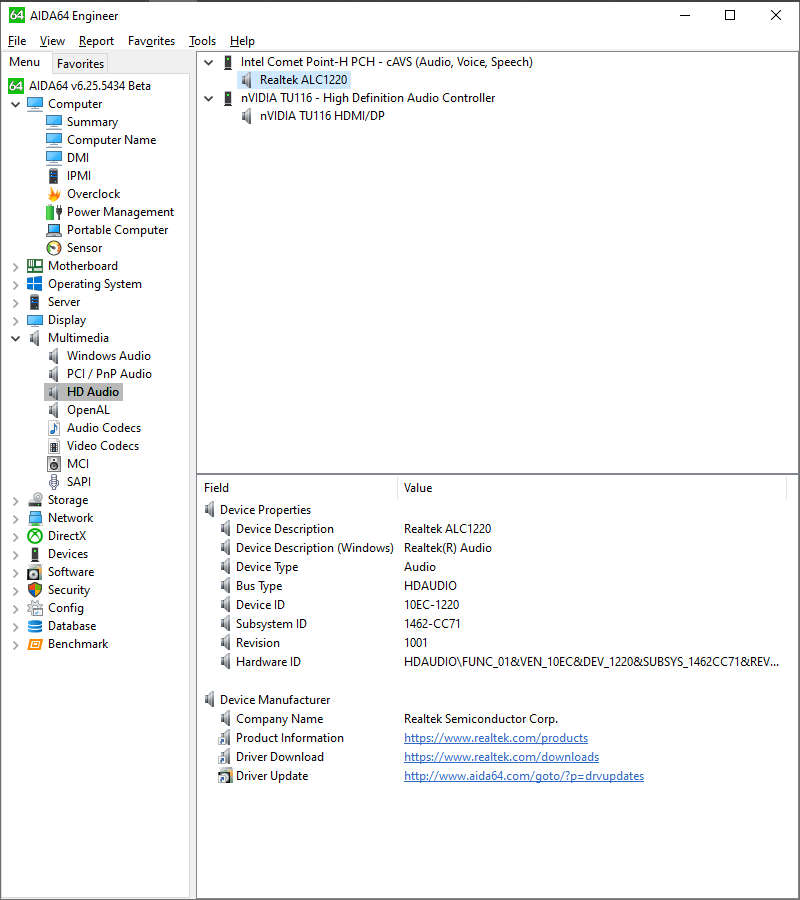Open the Favorites menu in menu bar
This screenshot has height=900, width=800.
pyautogui.click(x=152, y=41)
